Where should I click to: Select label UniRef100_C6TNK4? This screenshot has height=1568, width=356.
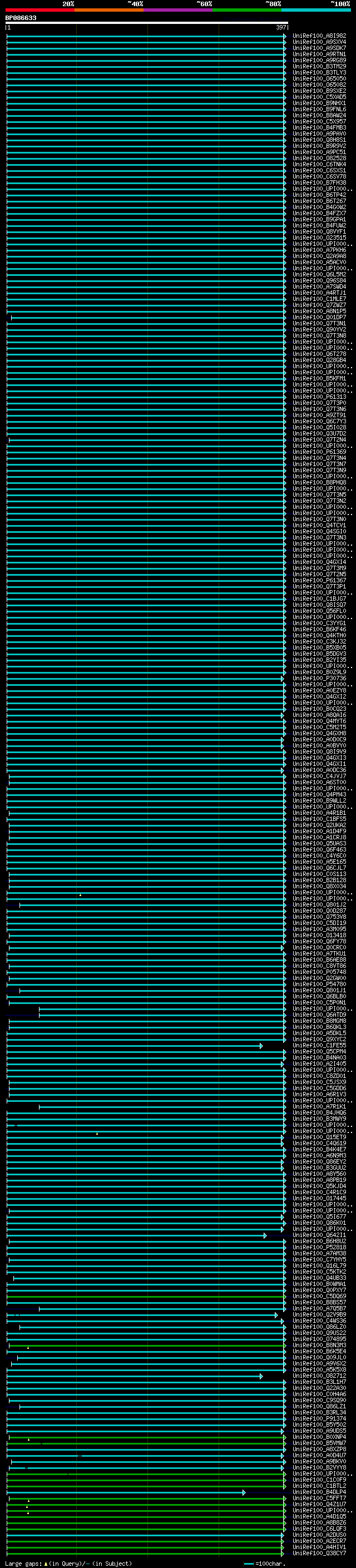click(319, 164)
